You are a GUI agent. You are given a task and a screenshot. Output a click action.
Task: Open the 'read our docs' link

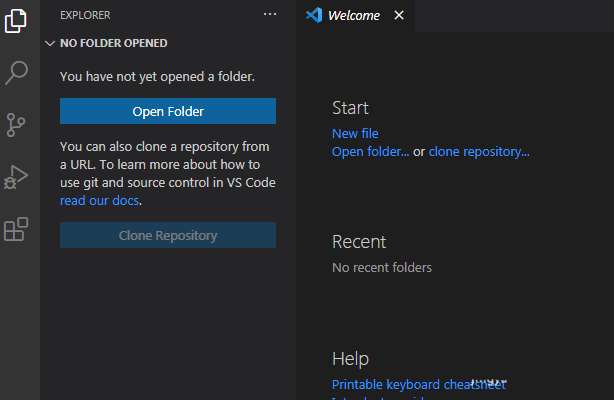coord(100,200)
